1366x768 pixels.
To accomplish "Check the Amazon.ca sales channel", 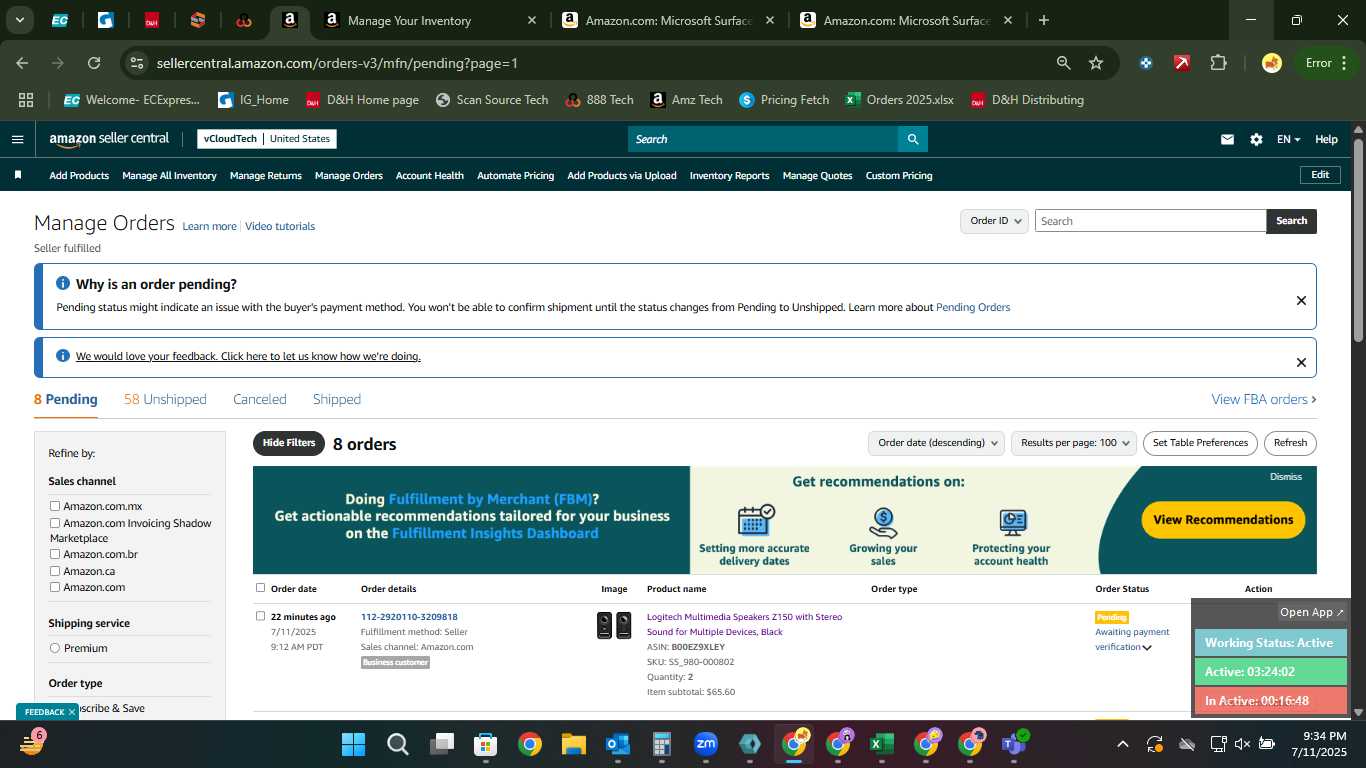I will [55, 571].
